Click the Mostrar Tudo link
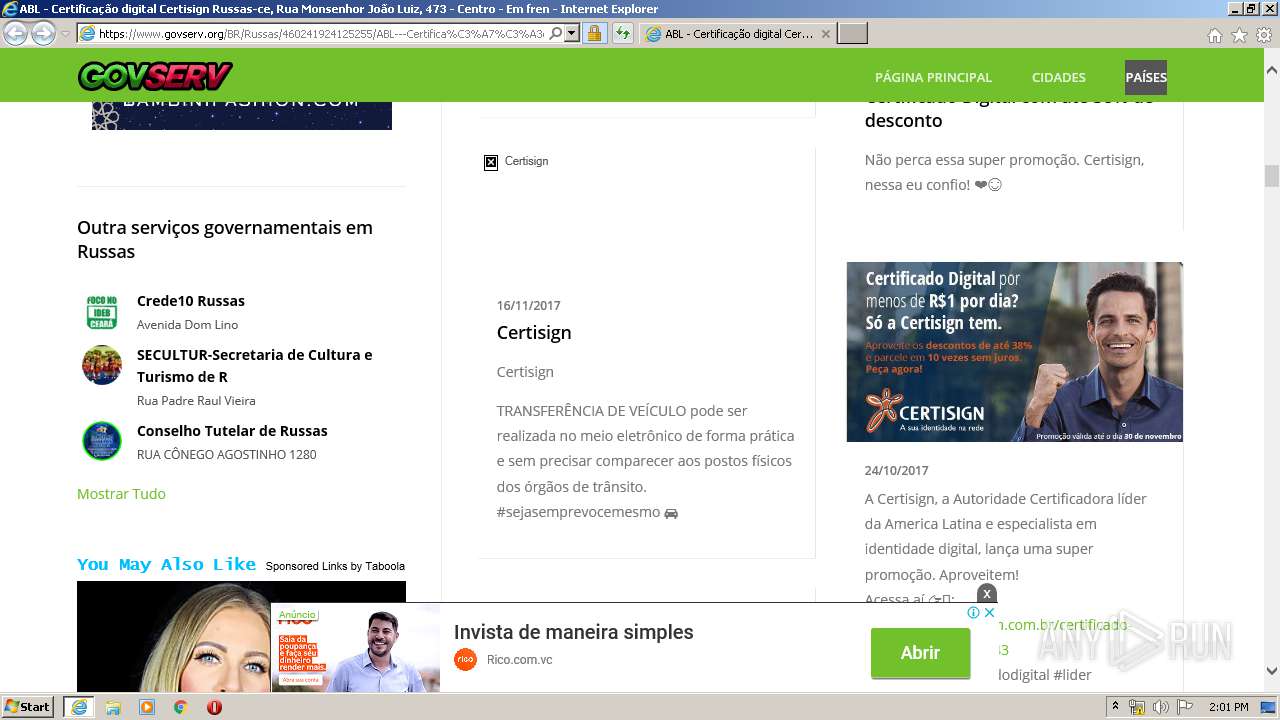 (x=121, y=494)
